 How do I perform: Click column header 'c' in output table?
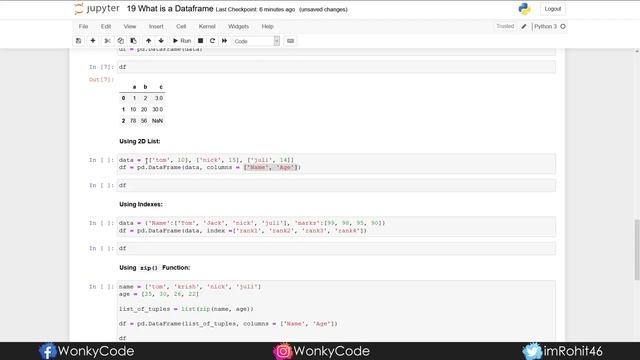tap(161, 87)
